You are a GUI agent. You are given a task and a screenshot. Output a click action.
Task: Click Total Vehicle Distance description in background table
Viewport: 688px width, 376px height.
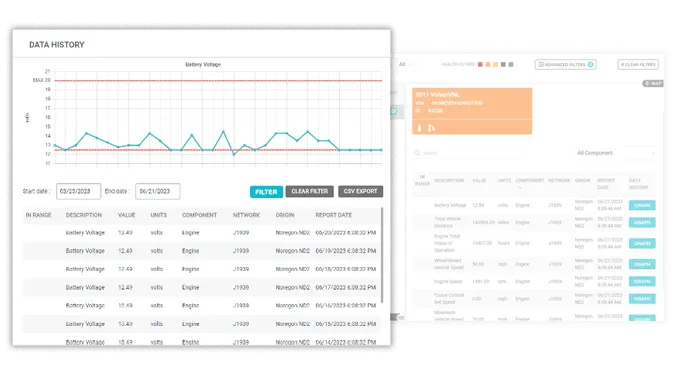(x=447, y=222)
